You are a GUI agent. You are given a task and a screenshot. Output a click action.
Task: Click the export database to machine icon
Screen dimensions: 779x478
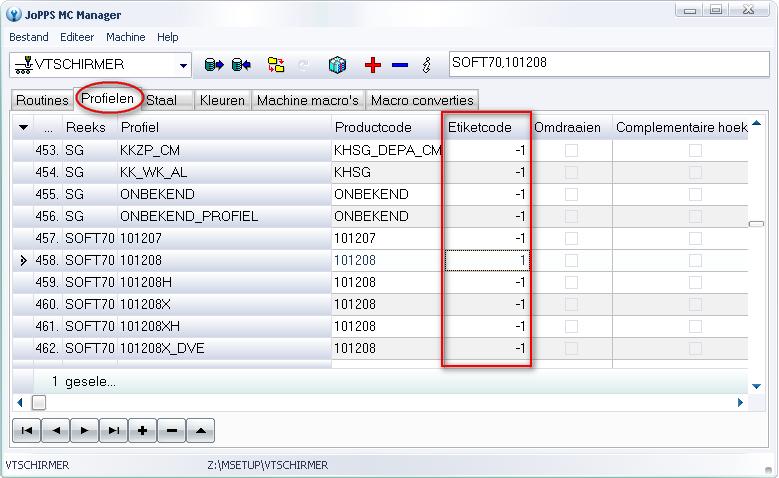tap(214, 65)
